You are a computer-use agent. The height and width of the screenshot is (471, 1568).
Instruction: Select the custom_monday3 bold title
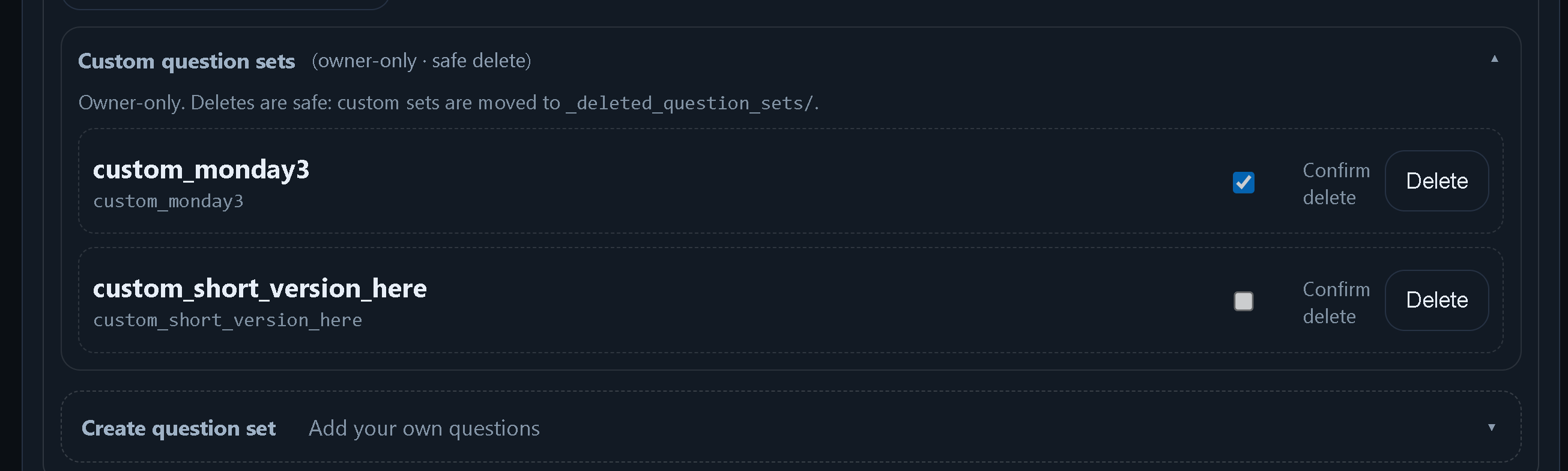point(201,169)
